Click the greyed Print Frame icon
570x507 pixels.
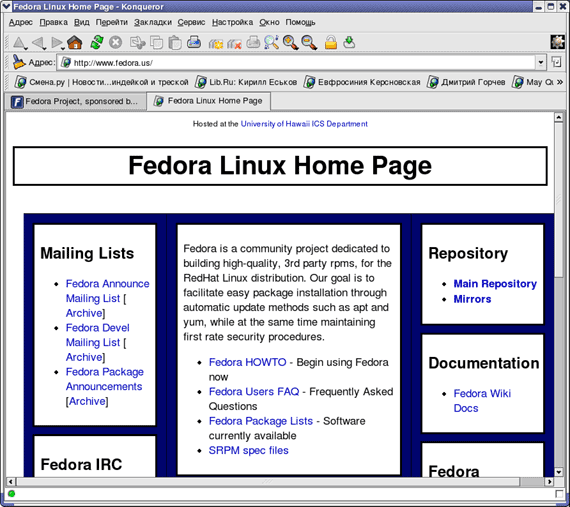pos(253,43)
